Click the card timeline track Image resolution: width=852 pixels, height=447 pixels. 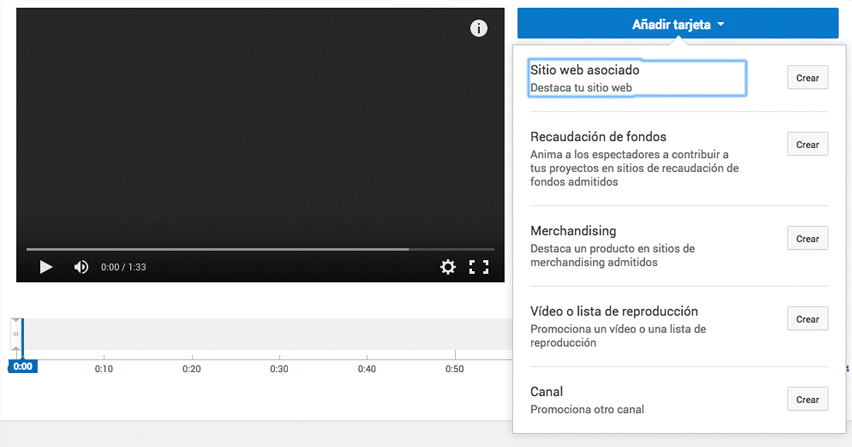pos(266,334)
